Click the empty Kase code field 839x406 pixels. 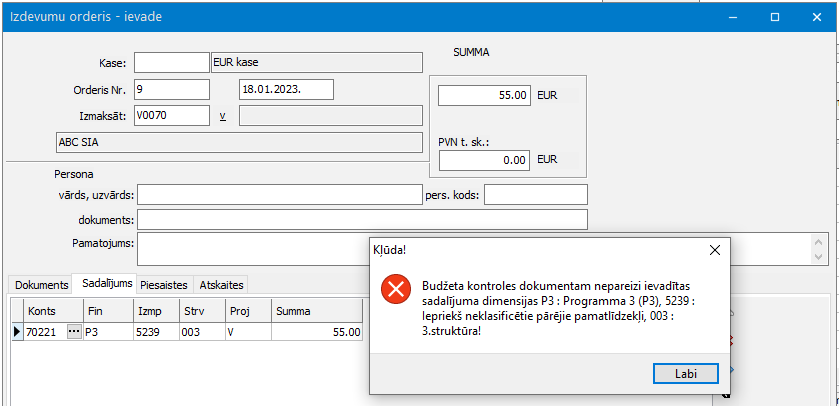172,63
